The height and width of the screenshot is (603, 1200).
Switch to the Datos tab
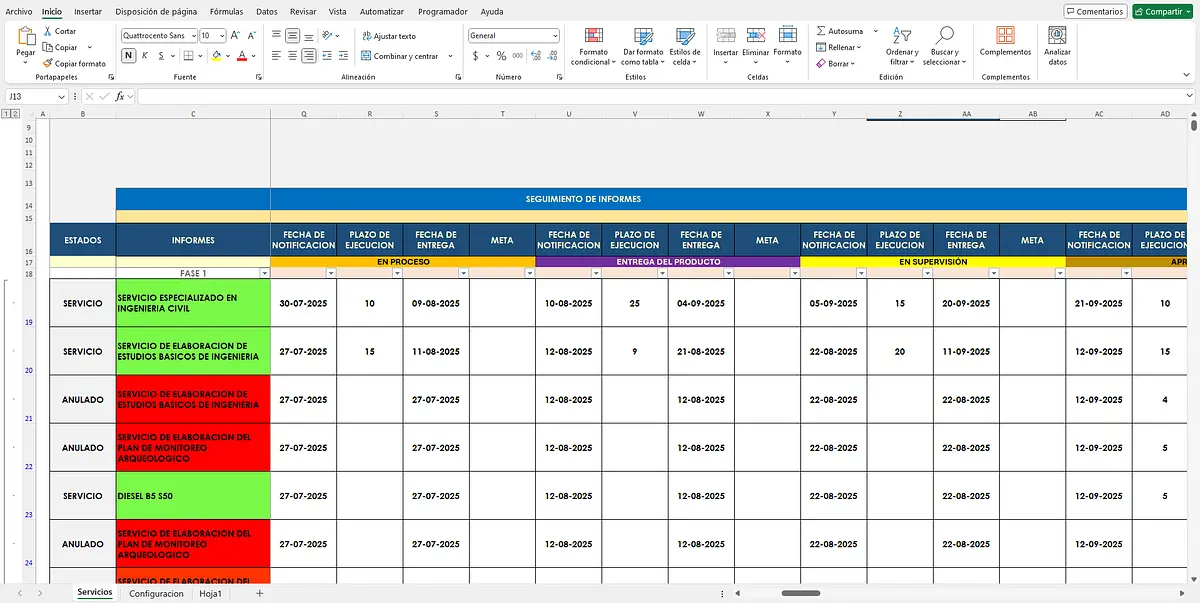click(267, 11)
